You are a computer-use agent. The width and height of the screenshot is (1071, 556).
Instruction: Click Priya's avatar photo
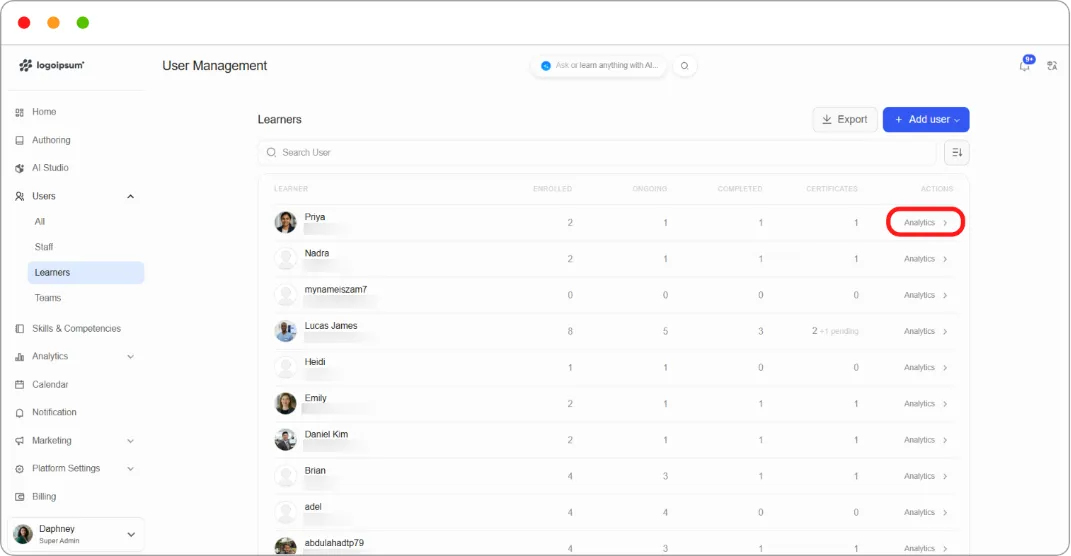coord(286,222)
